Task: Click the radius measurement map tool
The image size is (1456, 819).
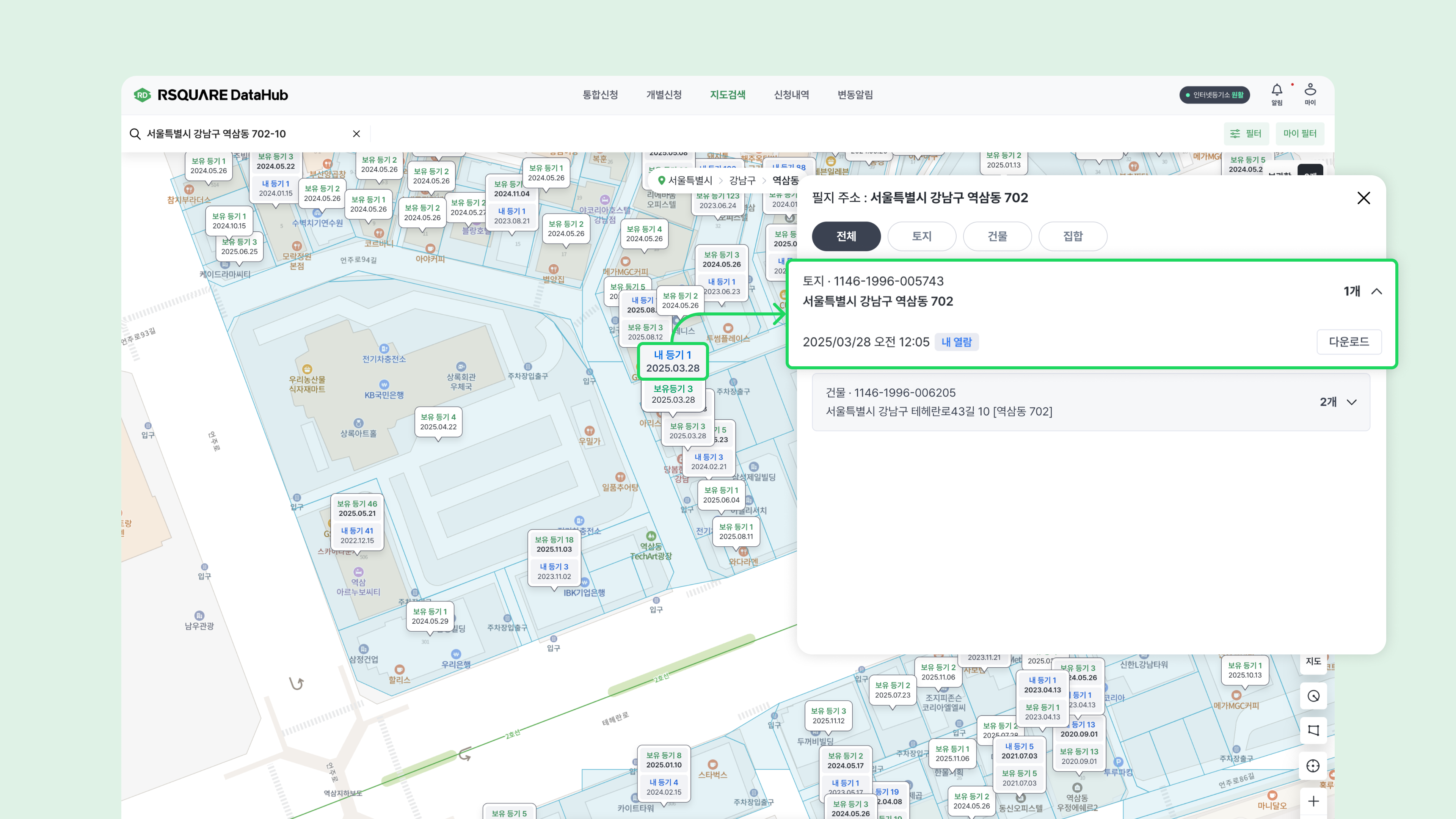Action: click(1313, 696)
